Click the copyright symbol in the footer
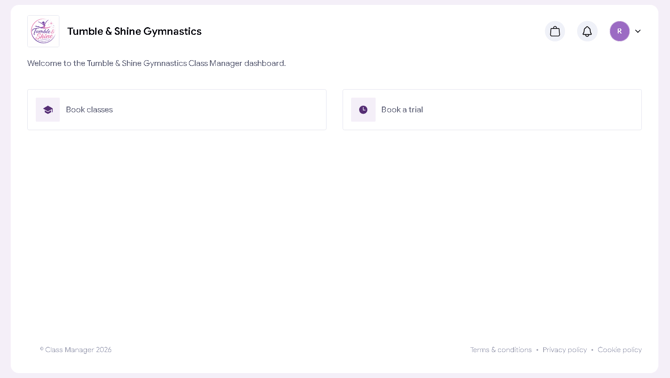The width and height of the screenshot is (670, 378). [x=42, y=349]
